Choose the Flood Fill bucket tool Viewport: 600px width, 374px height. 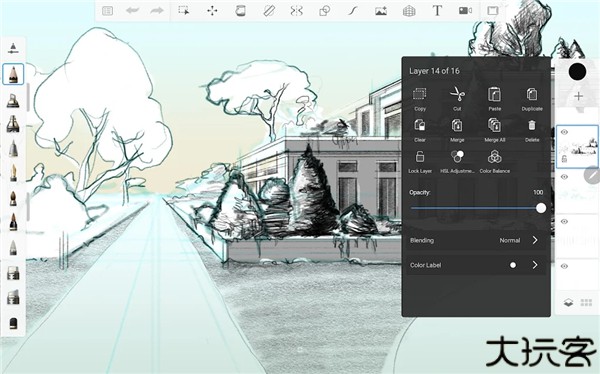tap(240, 11)
